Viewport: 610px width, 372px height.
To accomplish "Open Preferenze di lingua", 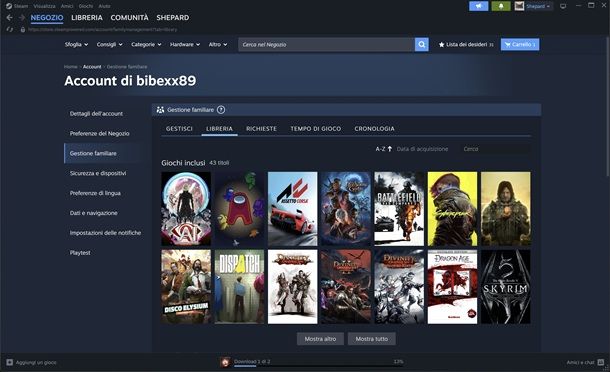I will (95, 193).
